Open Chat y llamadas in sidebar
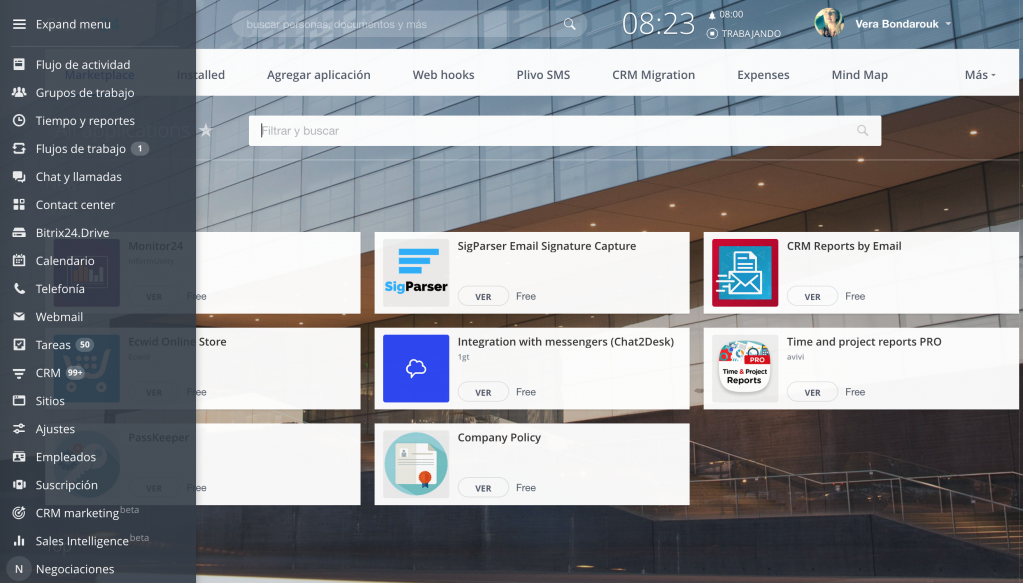This screenshot has height=583, width=1023. click(x=78, y=177)
